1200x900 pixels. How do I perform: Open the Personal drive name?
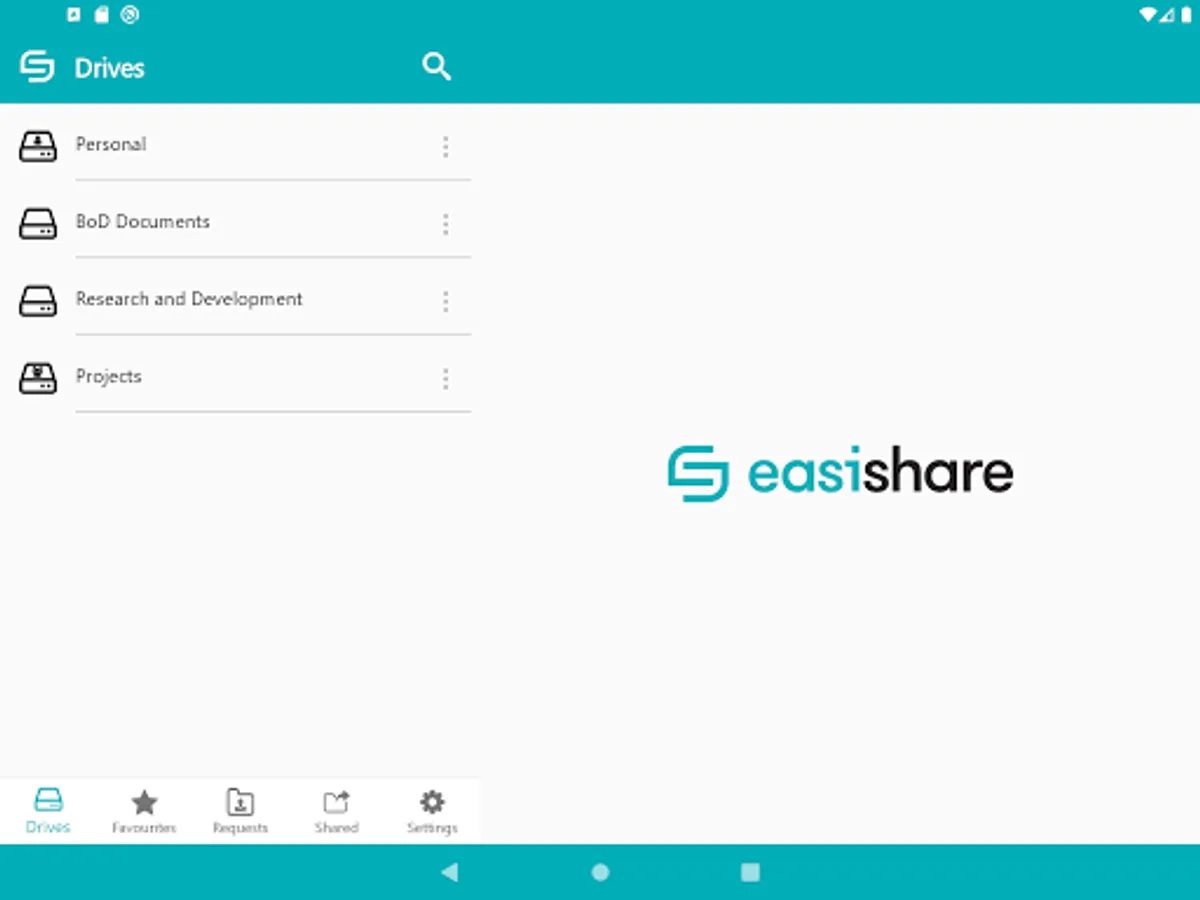[x=111, y=144]
